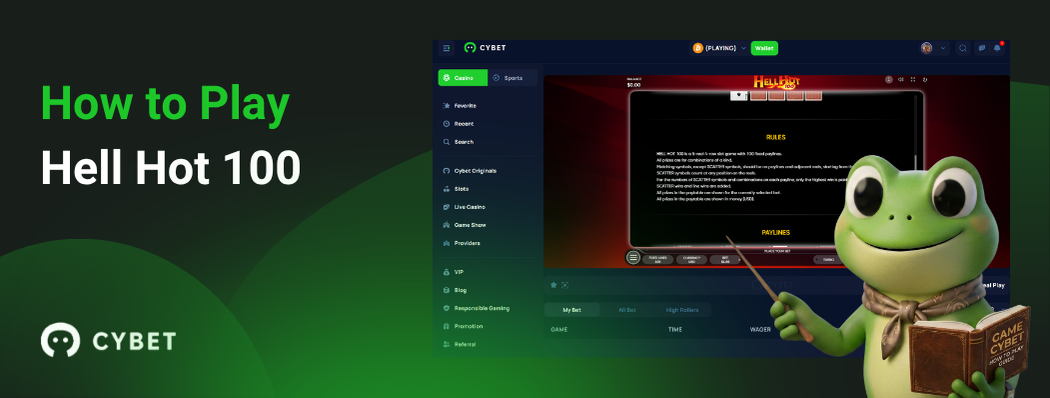Switch to the High Rollers tab
This screenshot has width=1050, height=398.
(x=682, y=310)
